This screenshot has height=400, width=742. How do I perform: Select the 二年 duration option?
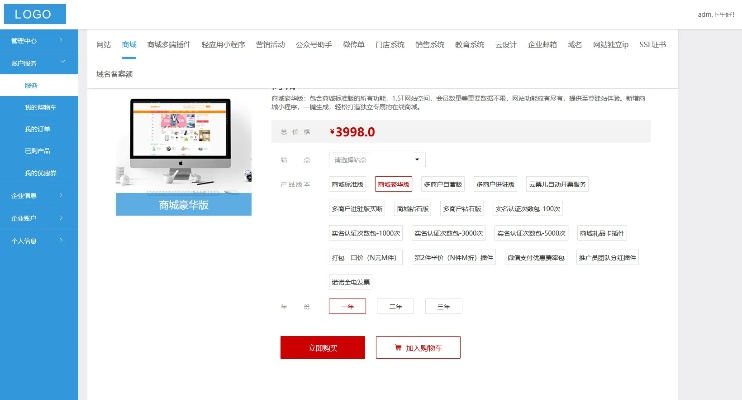click(x=396, y=306)
